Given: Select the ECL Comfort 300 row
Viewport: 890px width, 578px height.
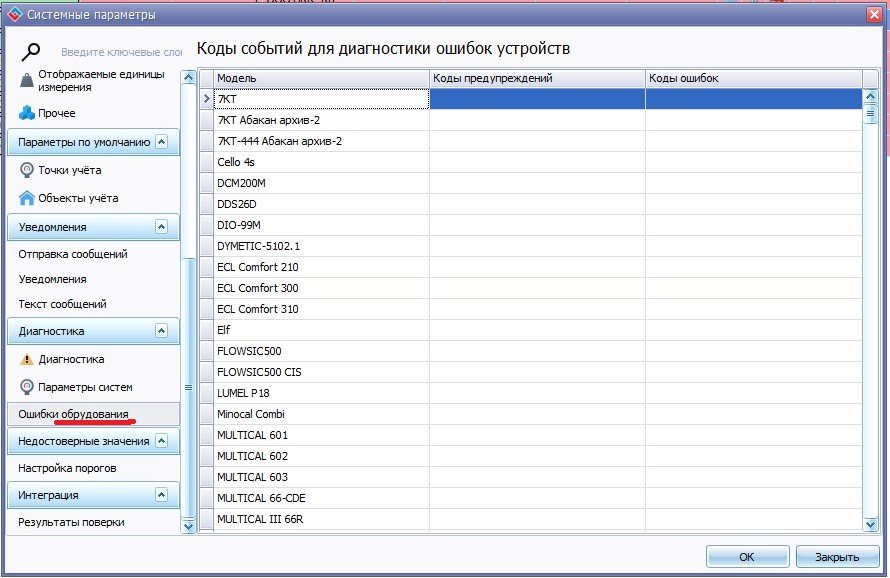Looking at the screenshot, I should (531, 288).
